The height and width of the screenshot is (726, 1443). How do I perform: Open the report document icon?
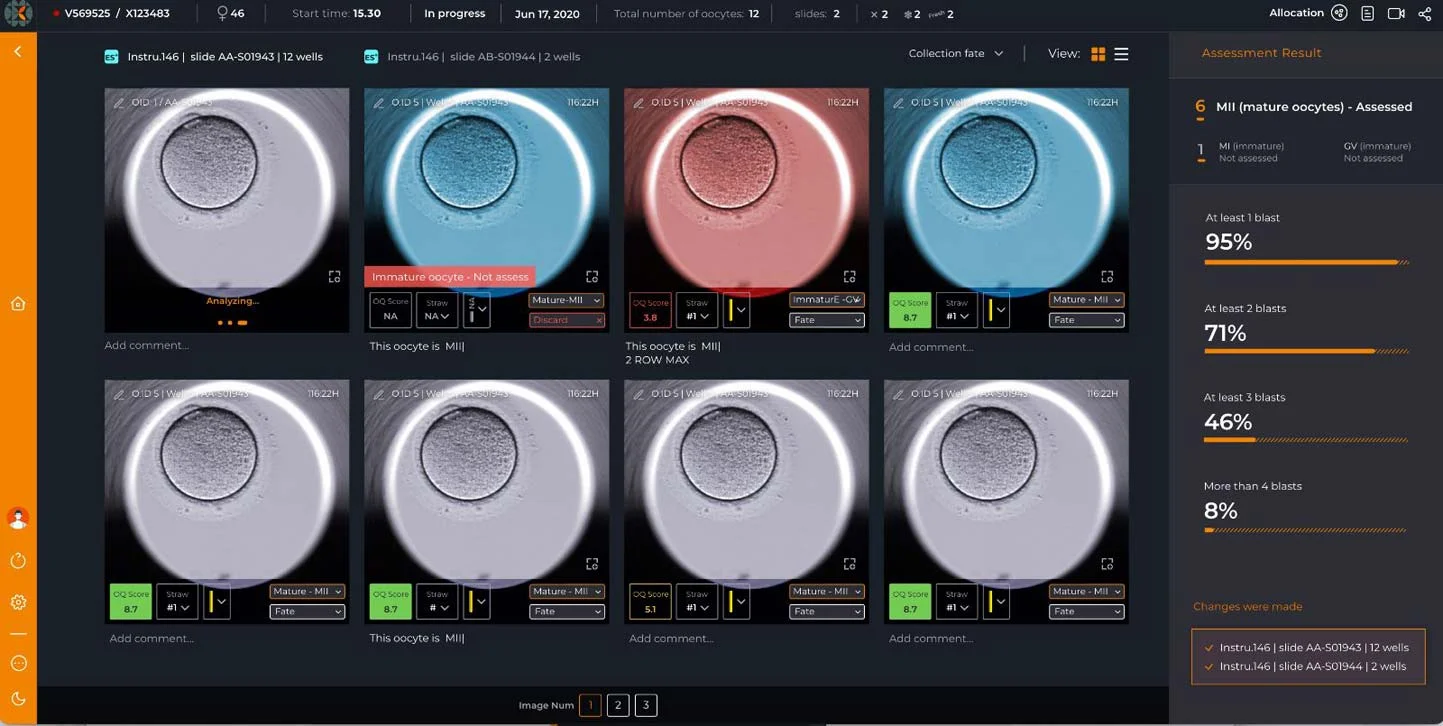(x=1367, y=13)
